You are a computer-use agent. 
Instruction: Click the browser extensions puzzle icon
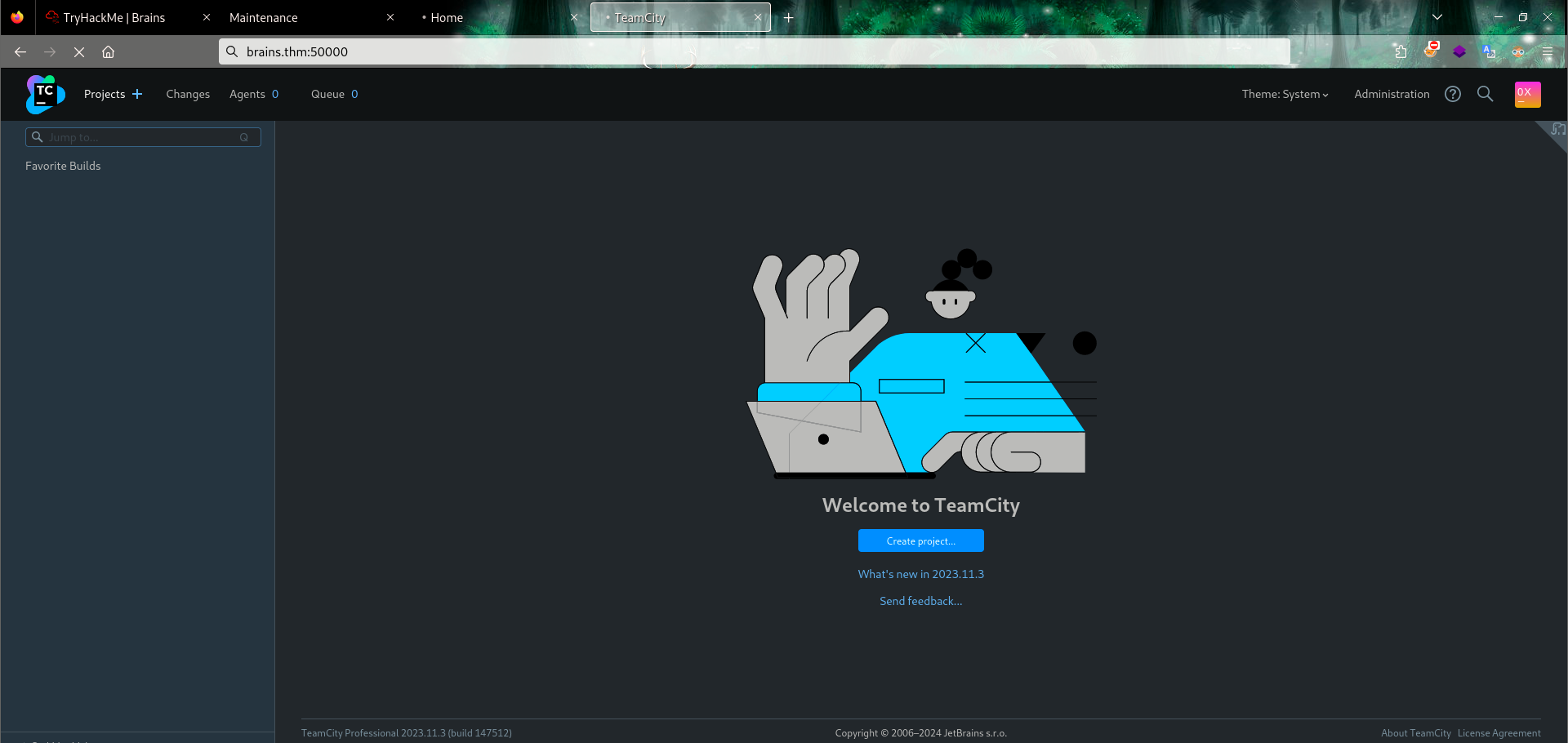pos(1401,51)
